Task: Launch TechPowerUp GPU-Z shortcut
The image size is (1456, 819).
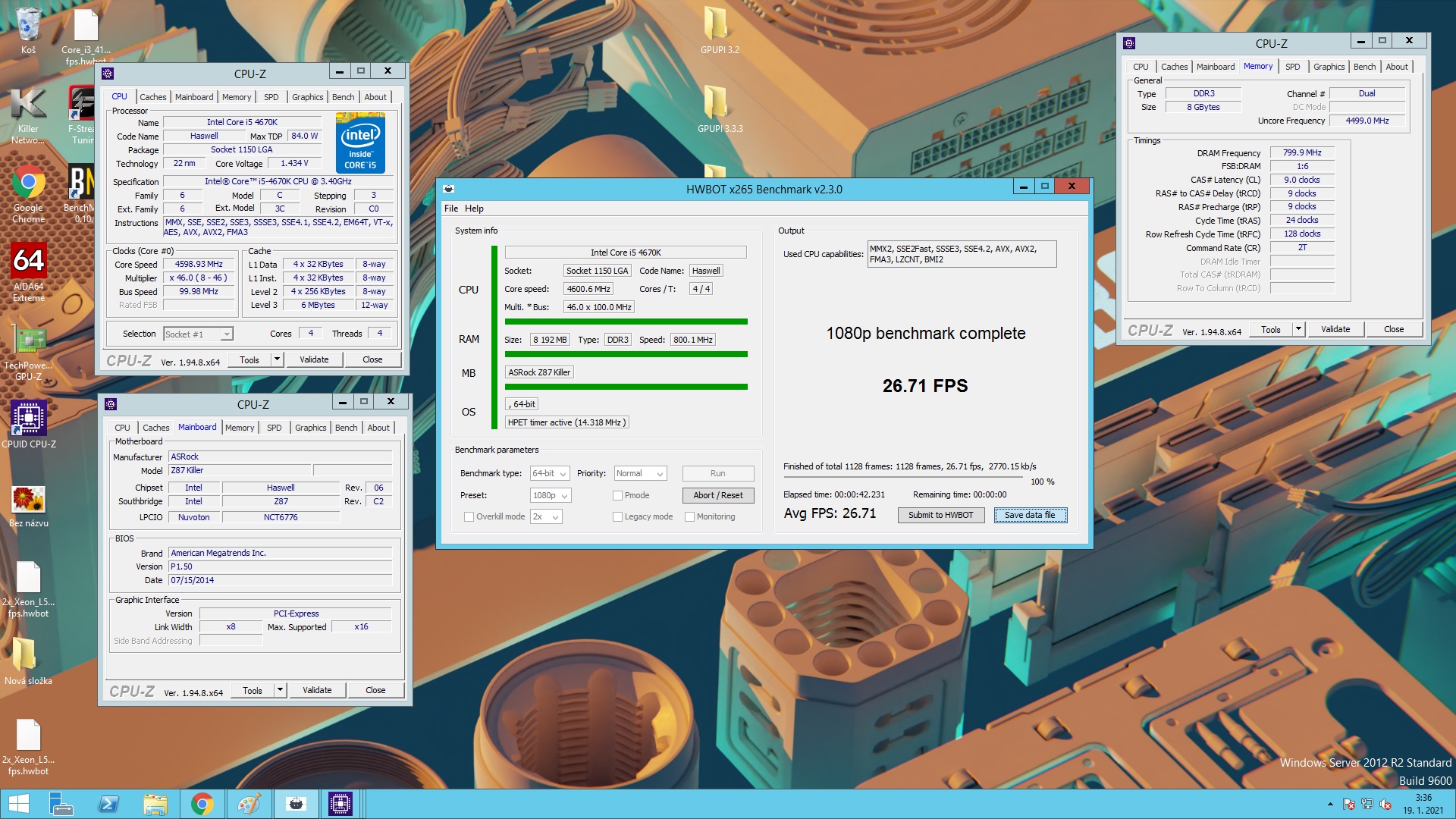Action: [x=28, y=352]
